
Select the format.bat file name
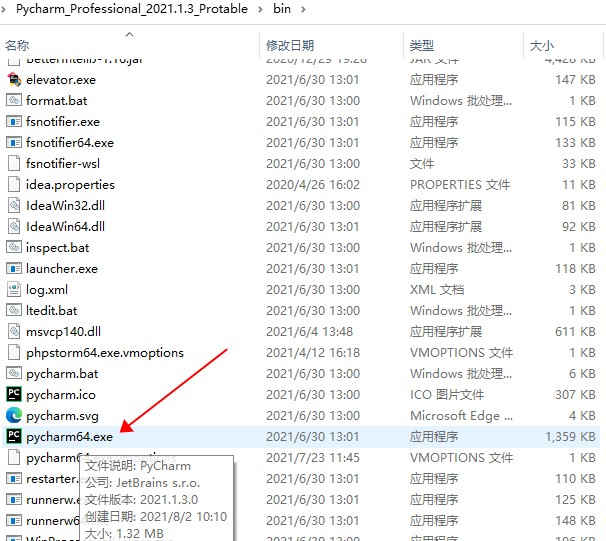[x=57, y=101]
